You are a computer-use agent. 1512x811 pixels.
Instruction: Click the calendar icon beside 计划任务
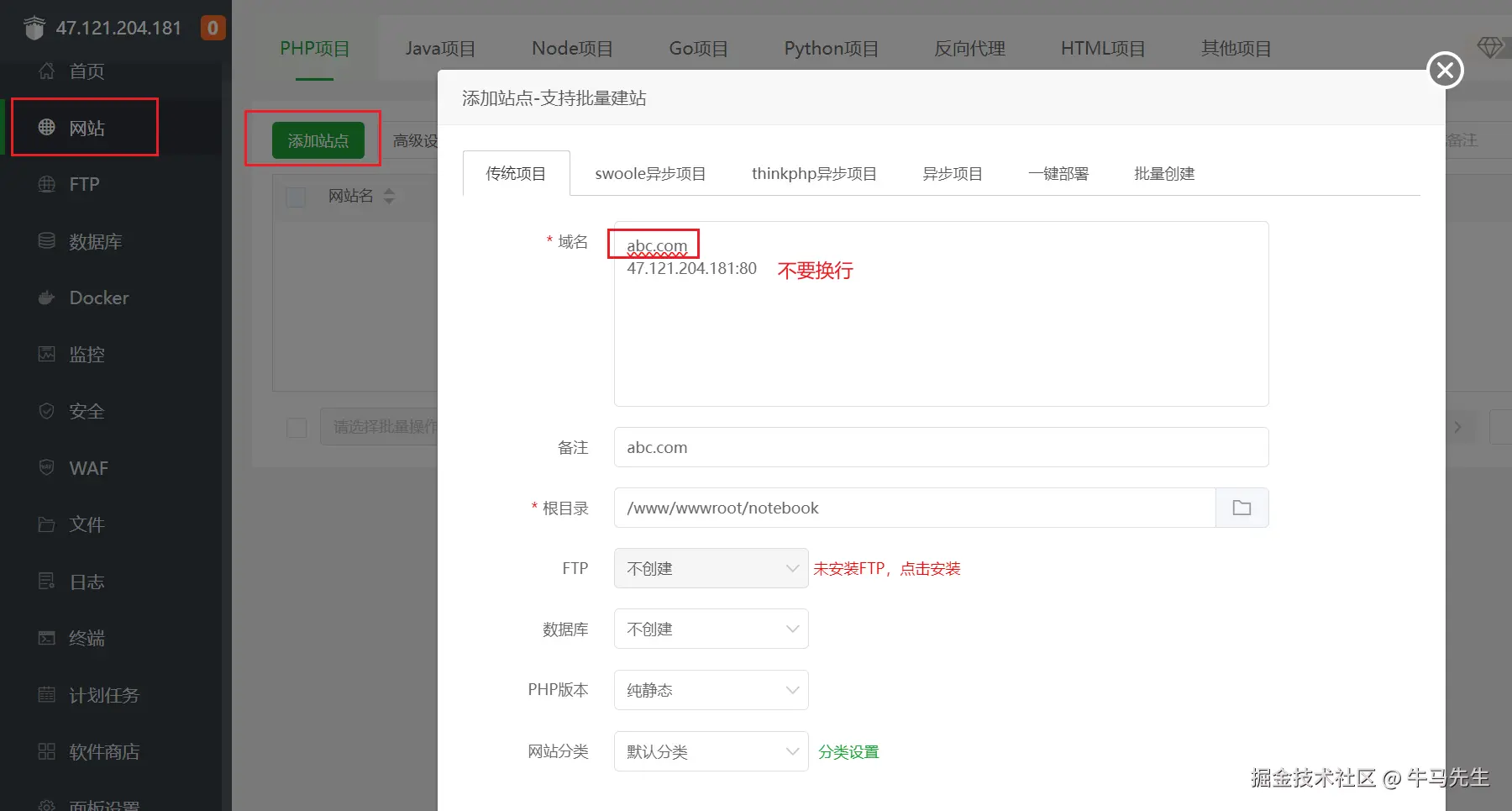pyautogui.click(x=47, y=694)
